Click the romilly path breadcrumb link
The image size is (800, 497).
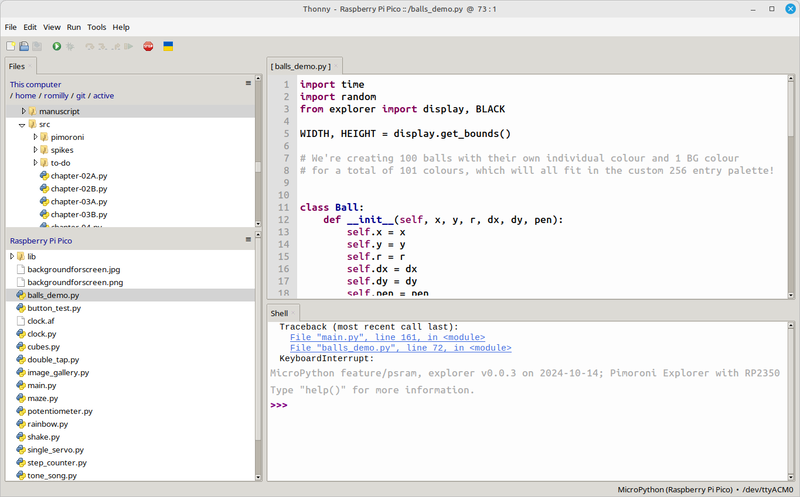pyautogui.click(x=56, y=96)
